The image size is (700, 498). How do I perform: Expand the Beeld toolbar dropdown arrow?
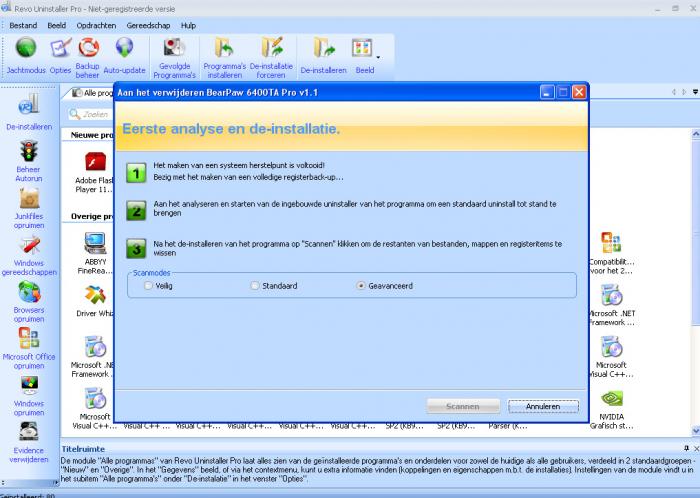(x=379, y=58)
